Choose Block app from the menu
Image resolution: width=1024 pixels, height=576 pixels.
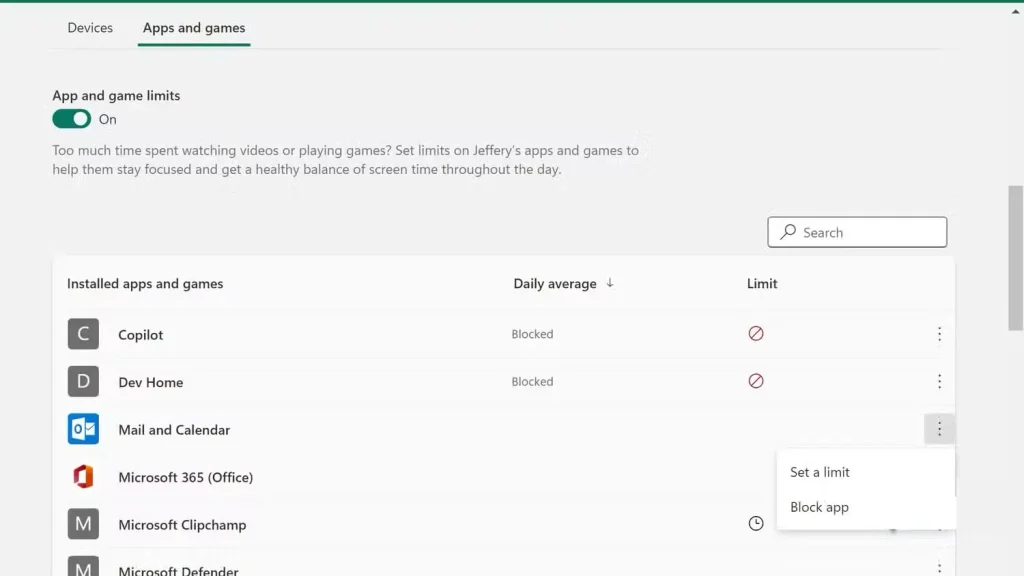click(819, 507)
